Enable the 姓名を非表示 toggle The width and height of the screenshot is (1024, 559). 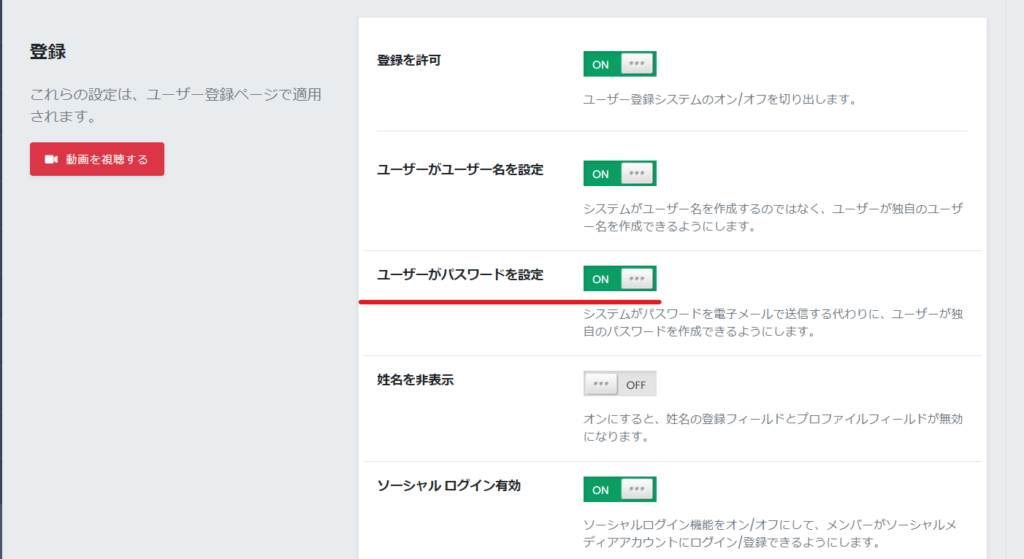coord(620,384)
